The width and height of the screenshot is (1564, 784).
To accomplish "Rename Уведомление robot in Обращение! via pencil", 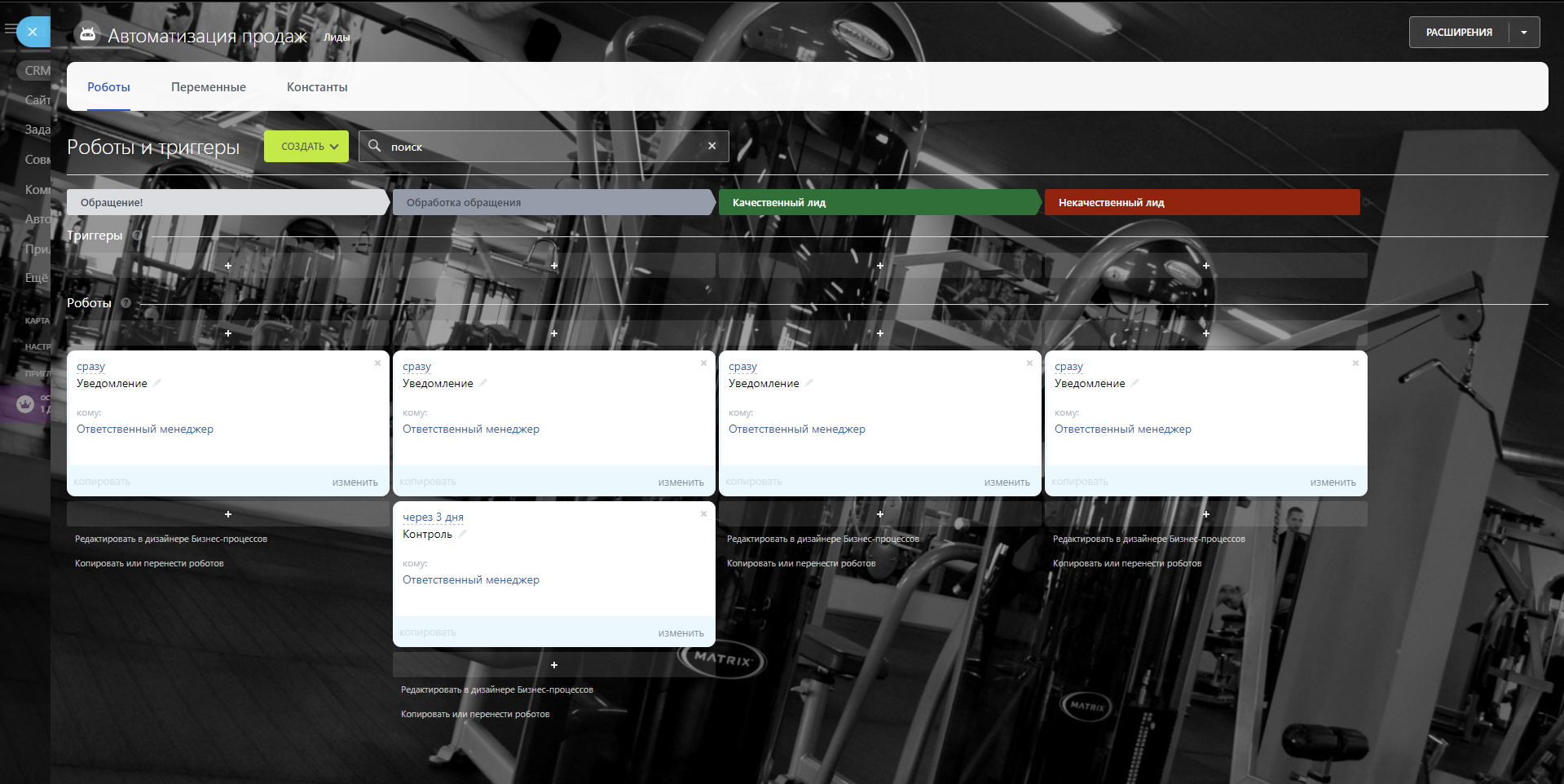I will [x=157, y=383].
